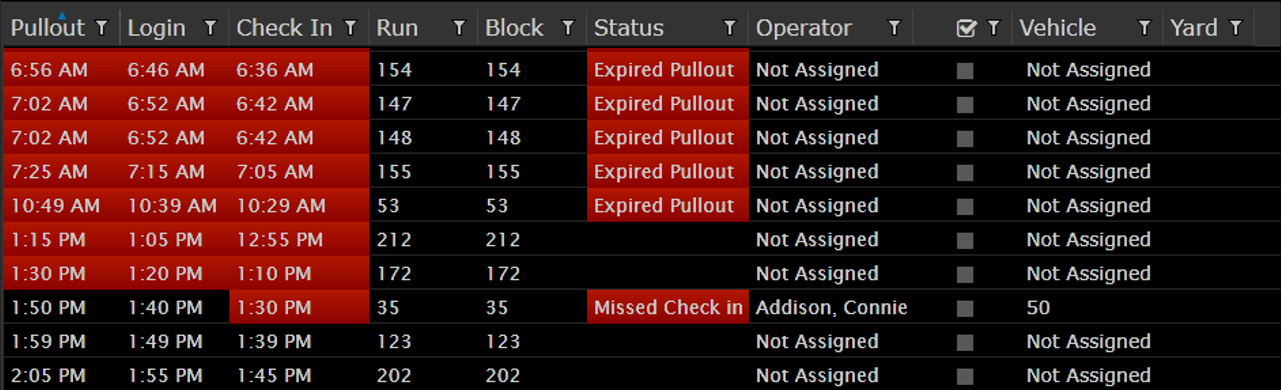Open the Check In column filter icon
The image size is (1281, 390).
pyautogui.click(x=351, y=29)
